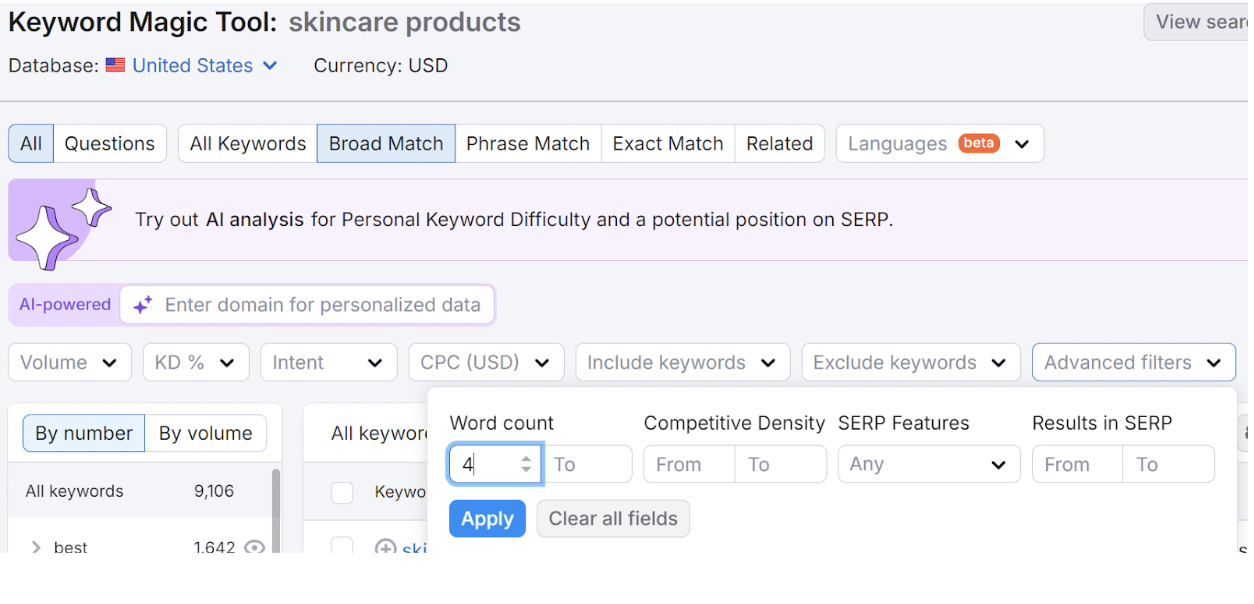Open the Volume filter dropdown

pos(70,363)
